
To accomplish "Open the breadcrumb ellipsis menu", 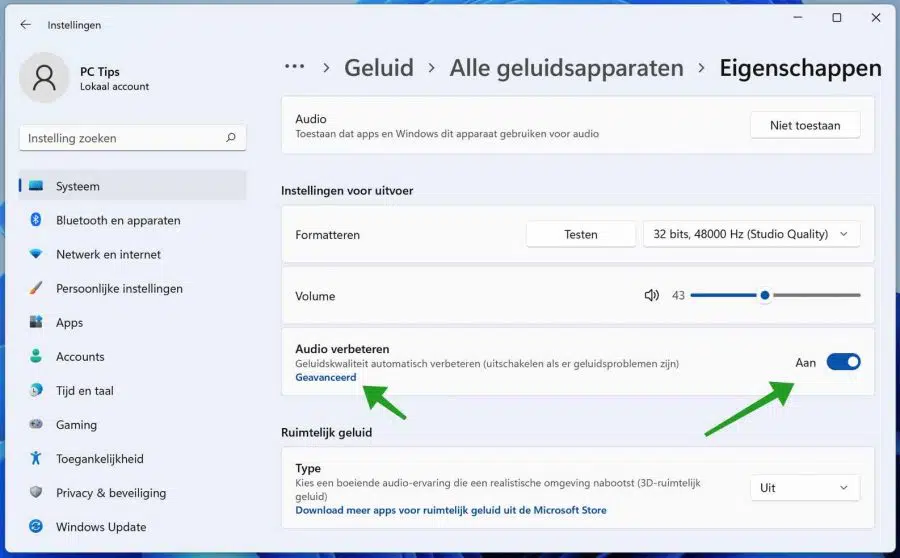I will point(294,67).
